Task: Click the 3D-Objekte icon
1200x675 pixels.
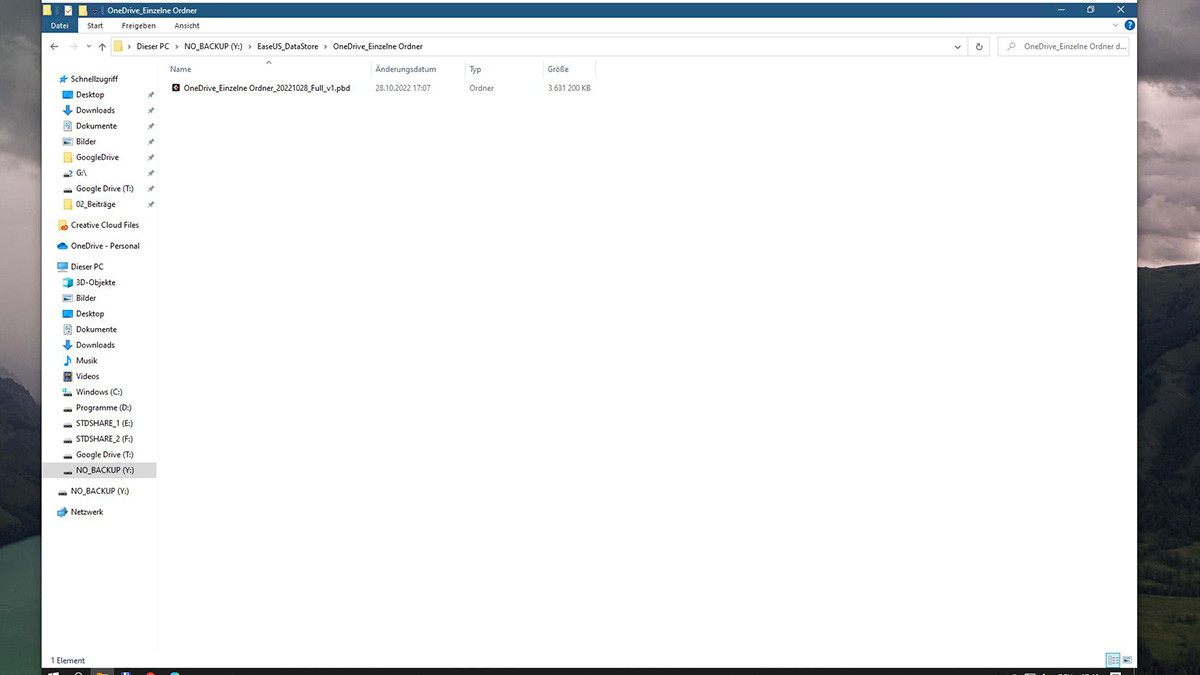Action: (x=68, y=283)
